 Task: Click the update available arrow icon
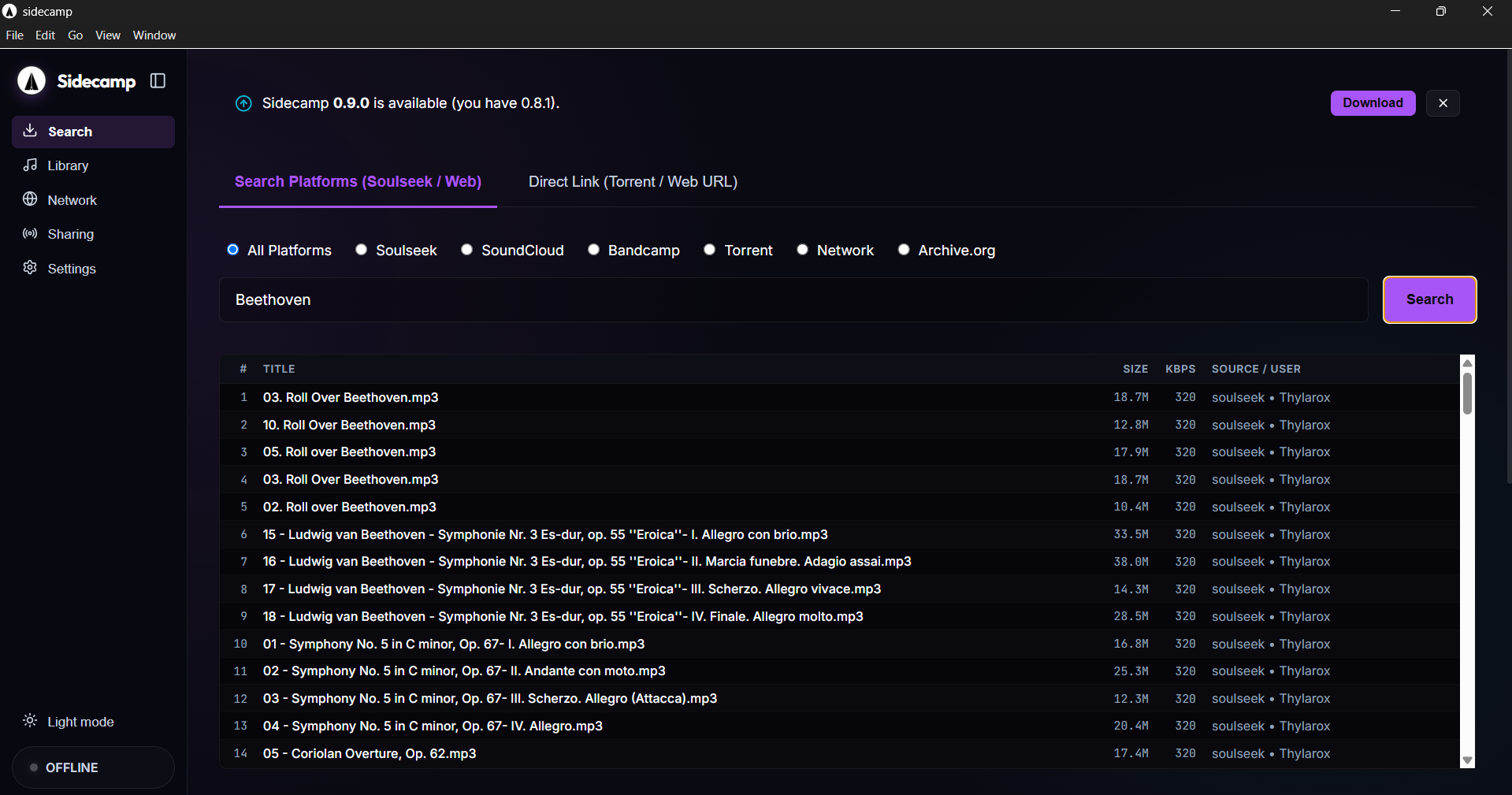pos(243,103)
